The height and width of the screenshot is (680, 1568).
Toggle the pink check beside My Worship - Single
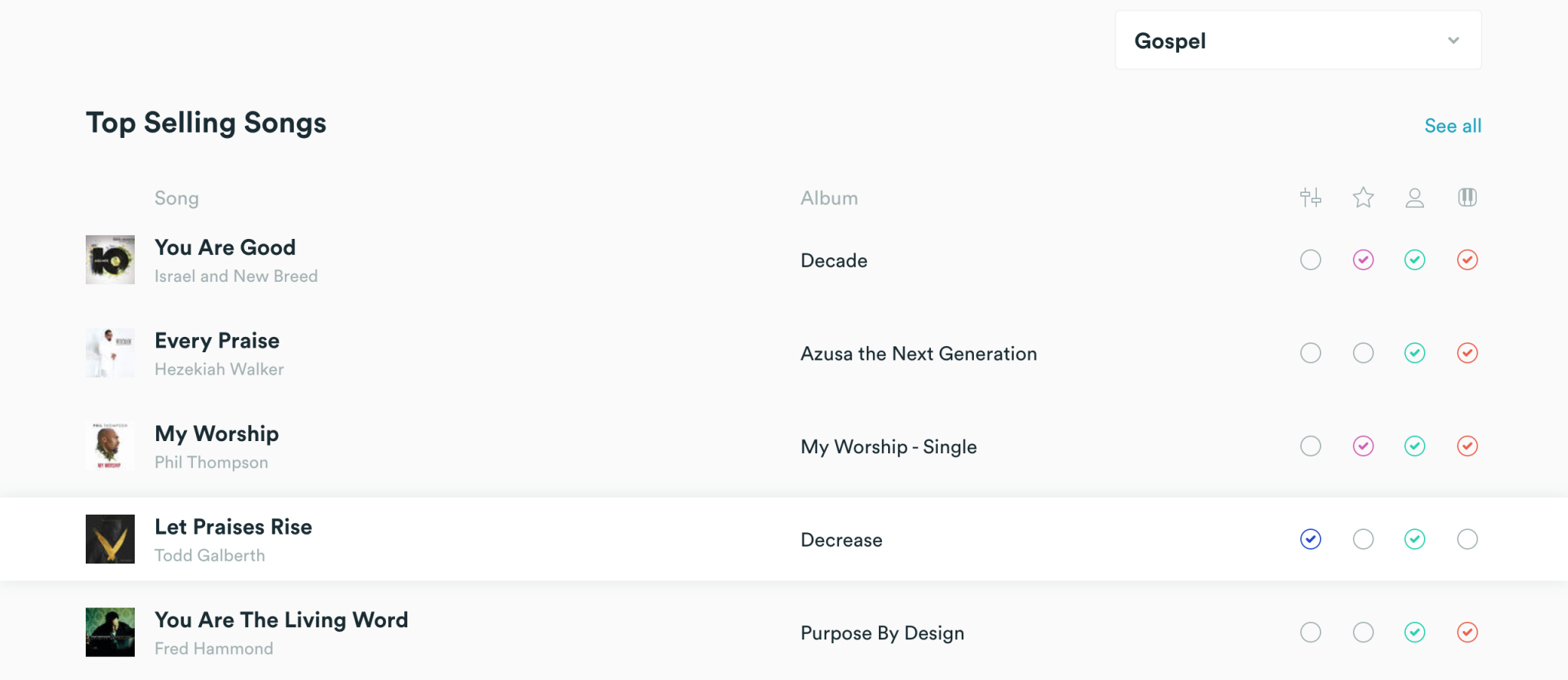1363,446
